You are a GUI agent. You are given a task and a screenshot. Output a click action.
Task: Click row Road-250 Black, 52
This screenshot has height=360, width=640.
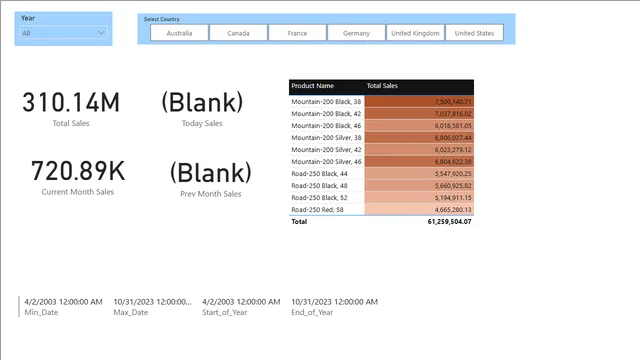(381, 198)
